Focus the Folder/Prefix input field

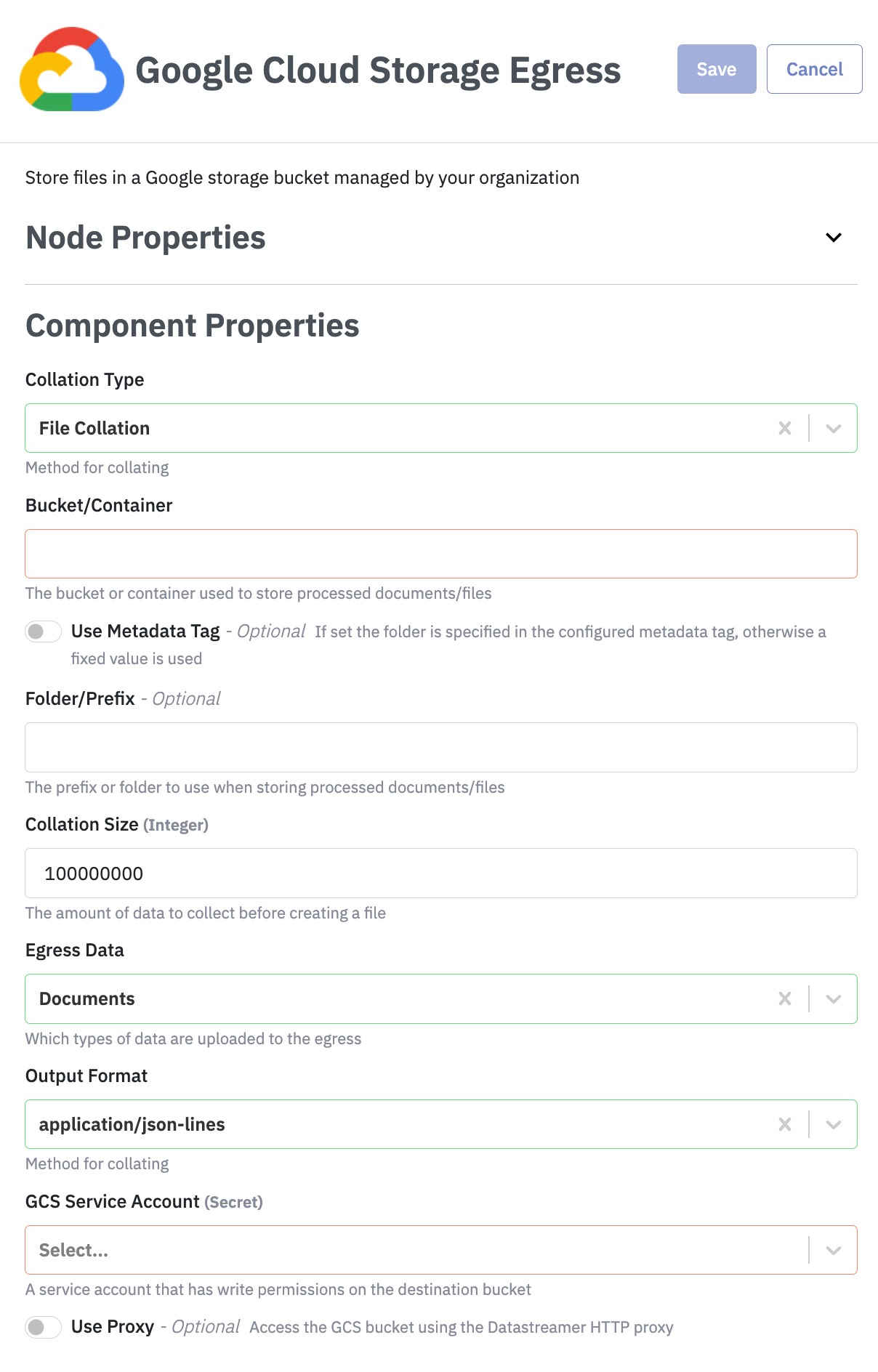point(440,747)
